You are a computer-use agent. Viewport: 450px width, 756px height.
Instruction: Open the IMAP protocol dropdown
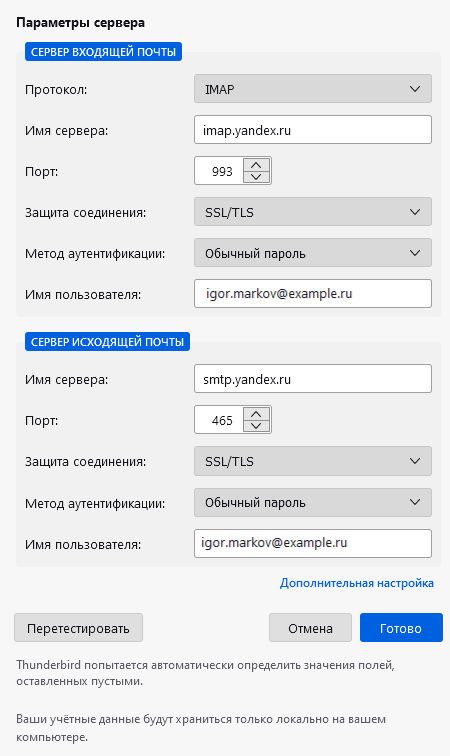pos(313,89)
